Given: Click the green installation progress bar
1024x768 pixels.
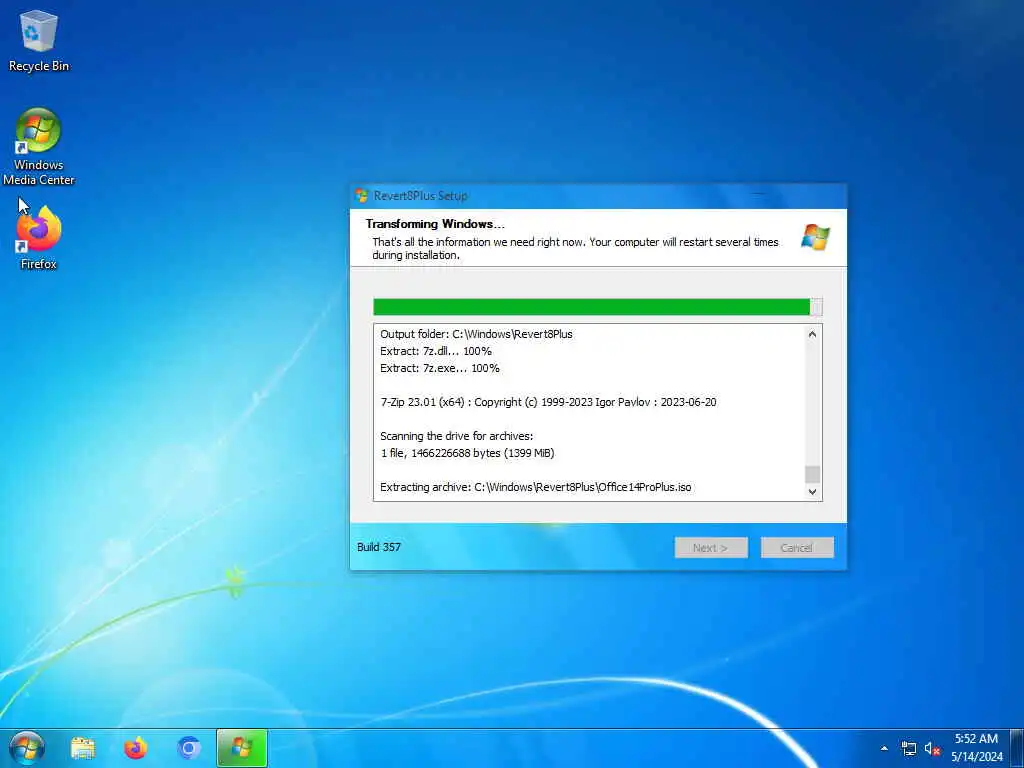Looking at the screenshot, I should coord(598,307).
